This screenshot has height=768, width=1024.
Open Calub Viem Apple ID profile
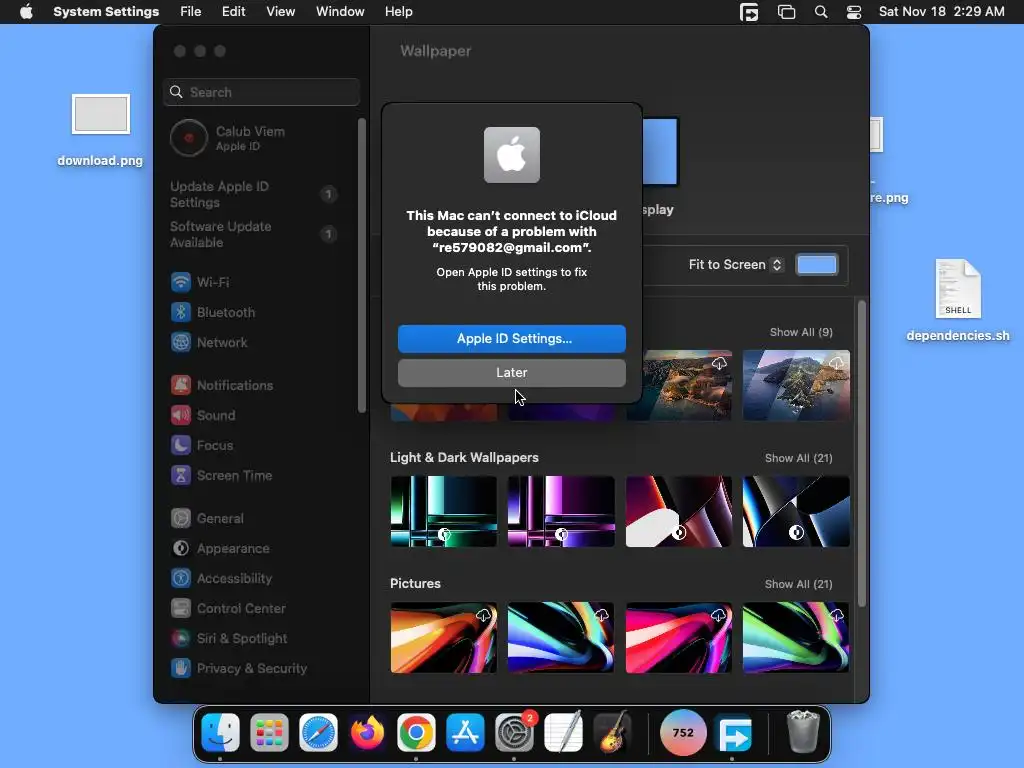[228, 138]
